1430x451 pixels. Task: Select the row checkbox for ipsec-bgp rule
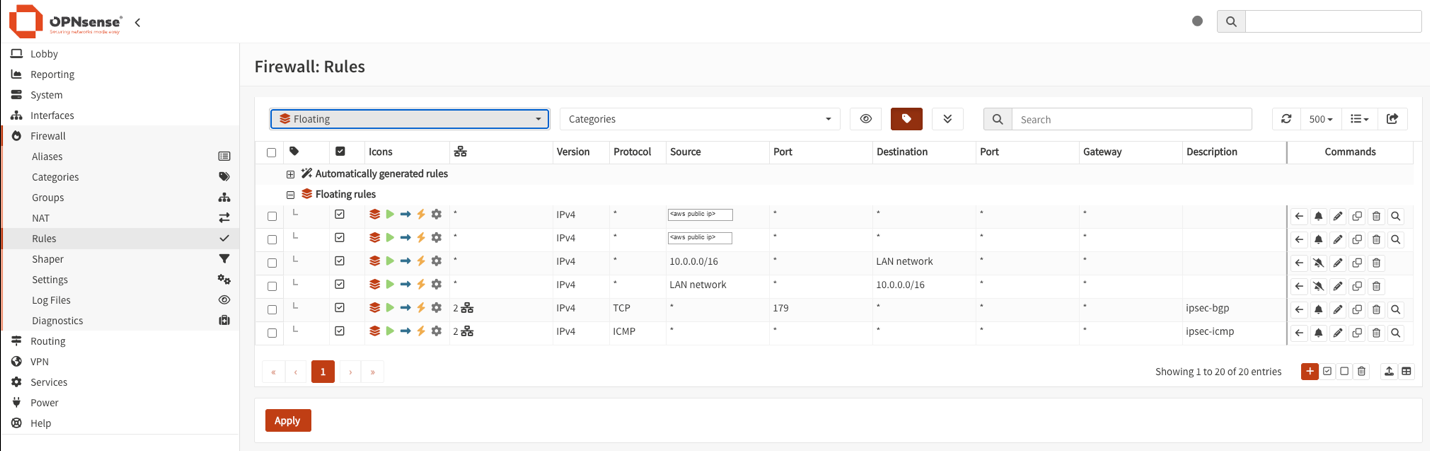271,310
